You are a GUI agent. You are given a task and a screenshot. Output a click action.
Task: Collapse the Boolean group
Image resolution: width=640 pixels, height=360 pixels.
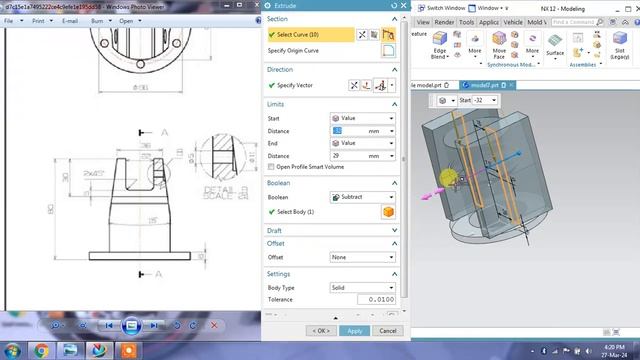[394, 183]
